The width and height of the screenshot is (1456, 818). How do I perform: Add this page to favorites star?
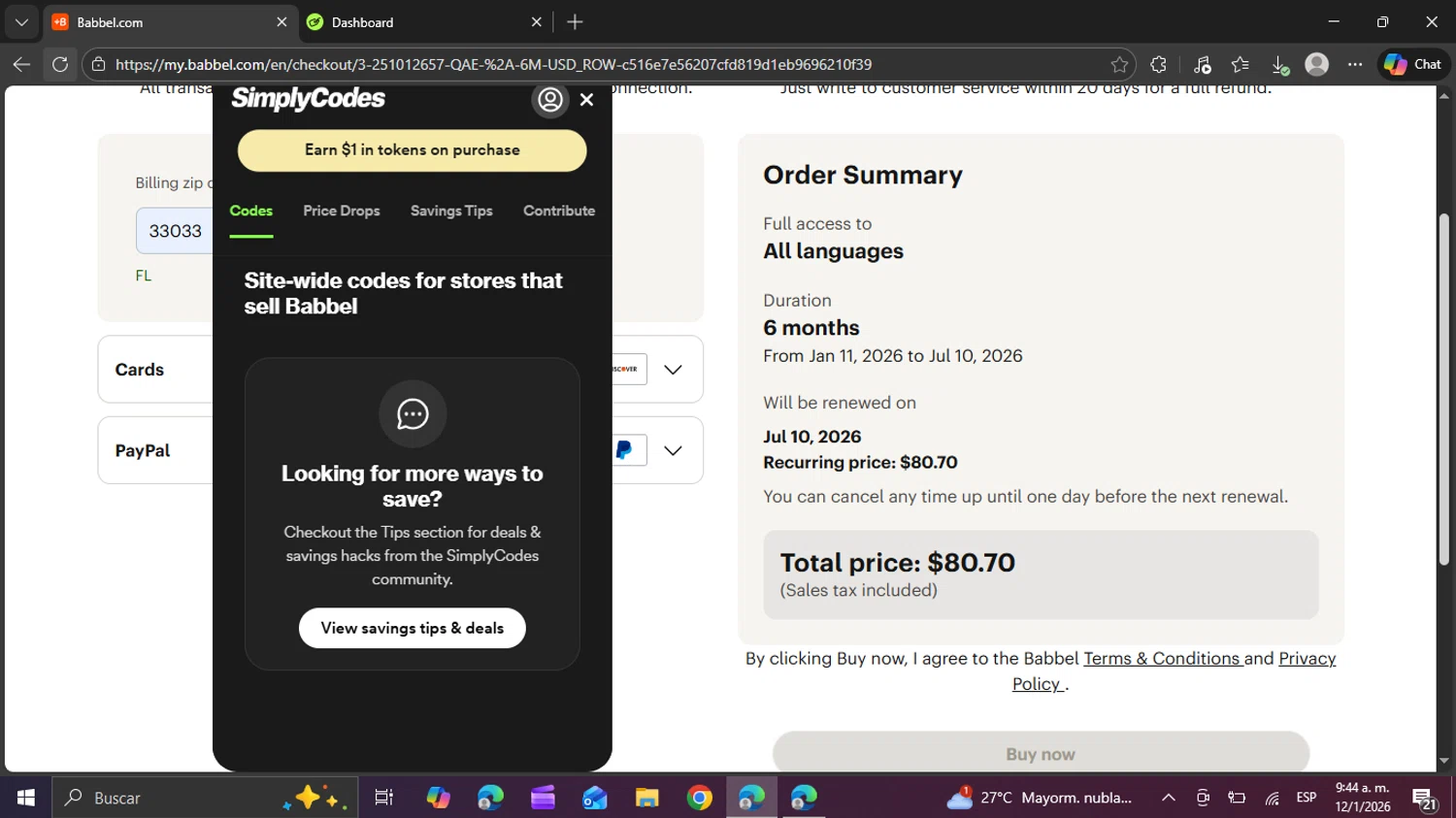(x=1119, y=65)
